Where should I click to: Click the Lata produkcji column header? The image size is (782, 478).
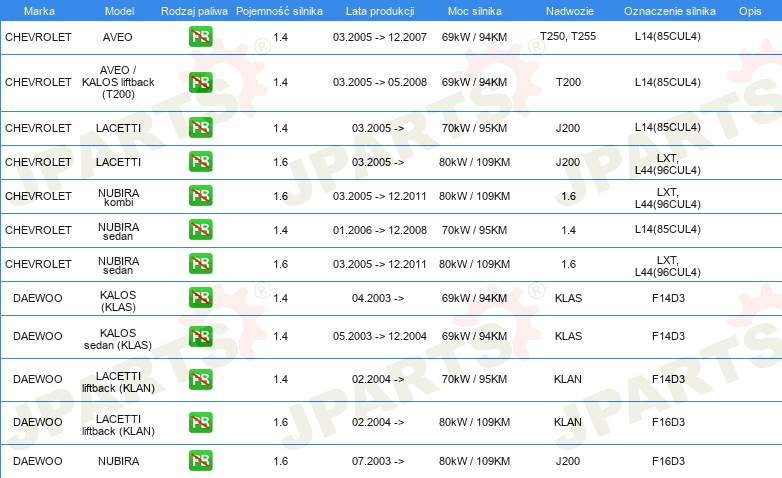click(x=380, y=11)
